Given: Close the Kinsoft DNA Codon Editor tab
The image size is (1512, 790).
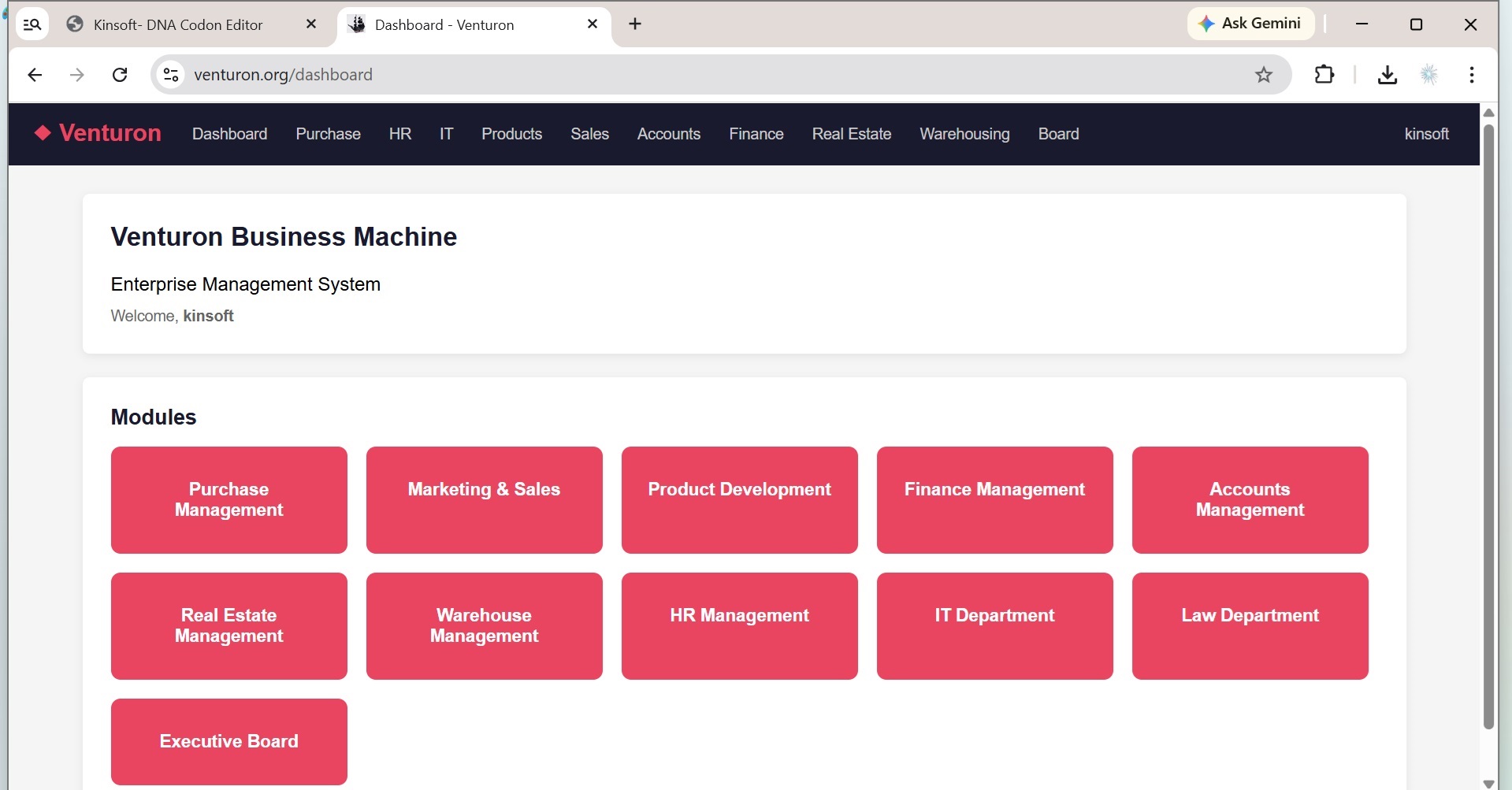Looking at the screenshot, I should pos(311,24).
